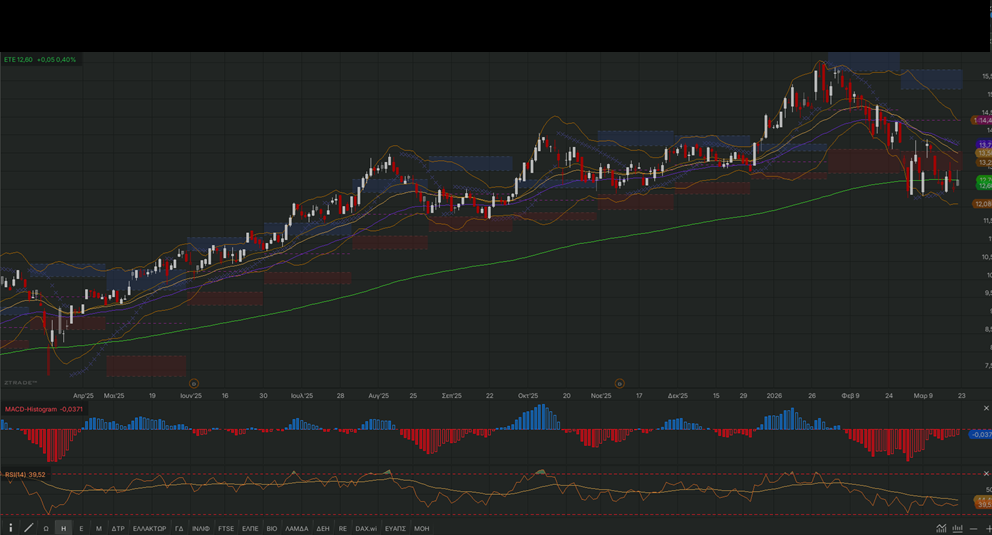Select the Ω timeframe button

46,528
